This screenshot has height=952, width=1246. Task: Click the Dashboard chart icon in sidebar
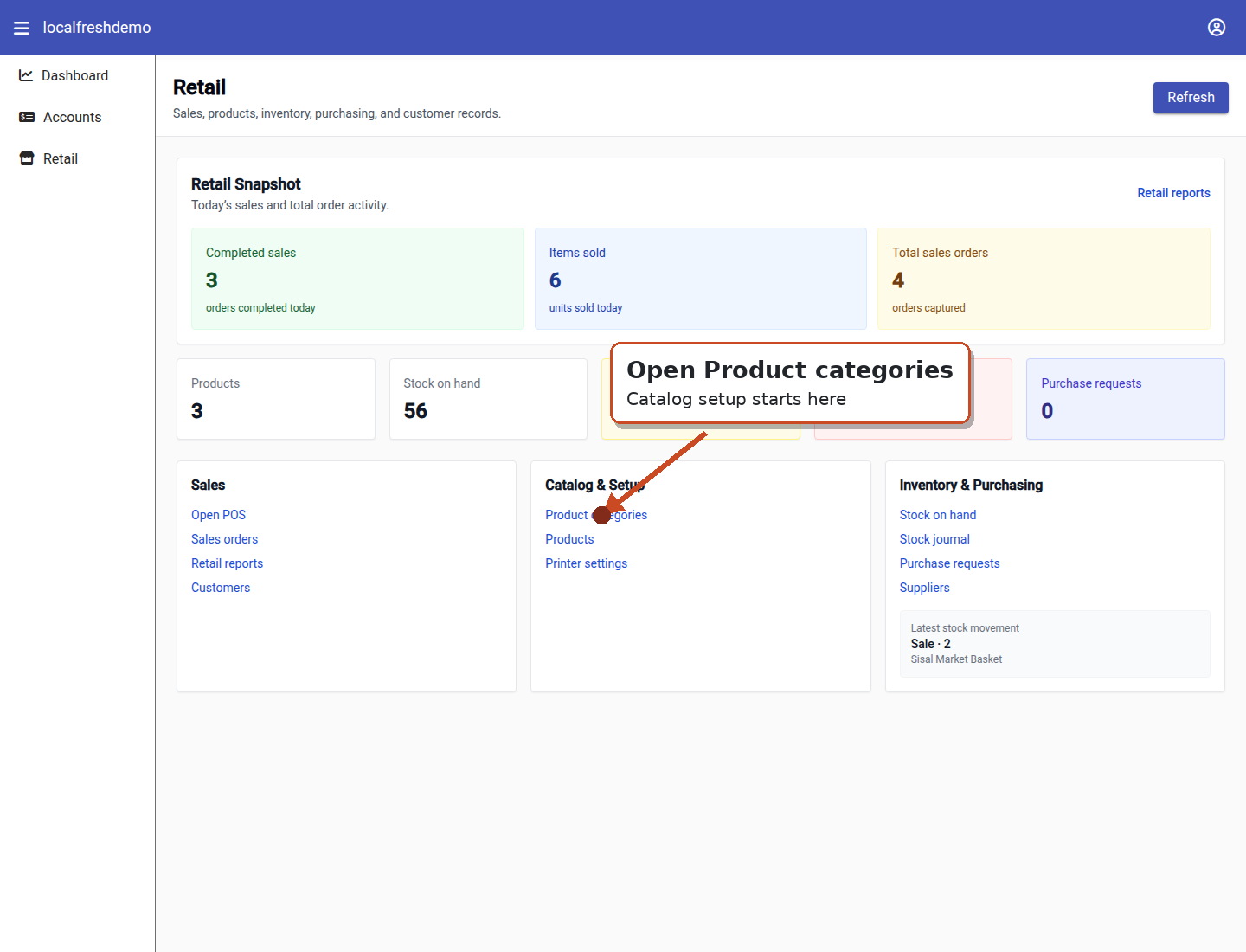tap(26, 75)
